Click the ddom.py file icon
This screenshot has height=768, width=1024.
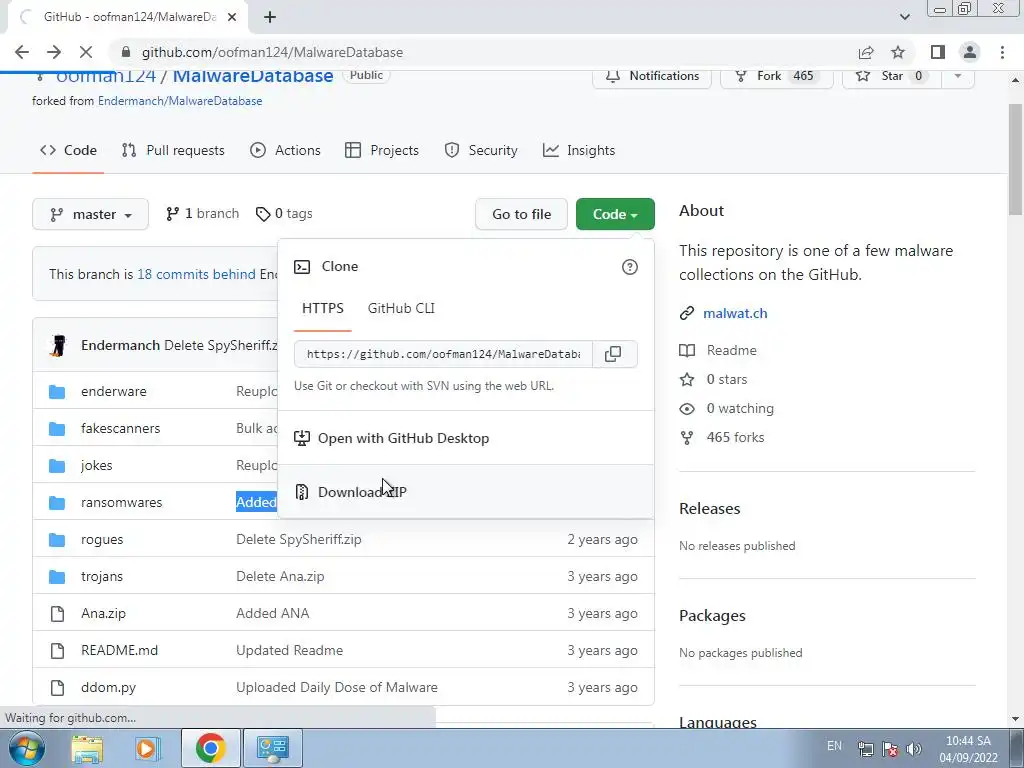click(57, 688)
